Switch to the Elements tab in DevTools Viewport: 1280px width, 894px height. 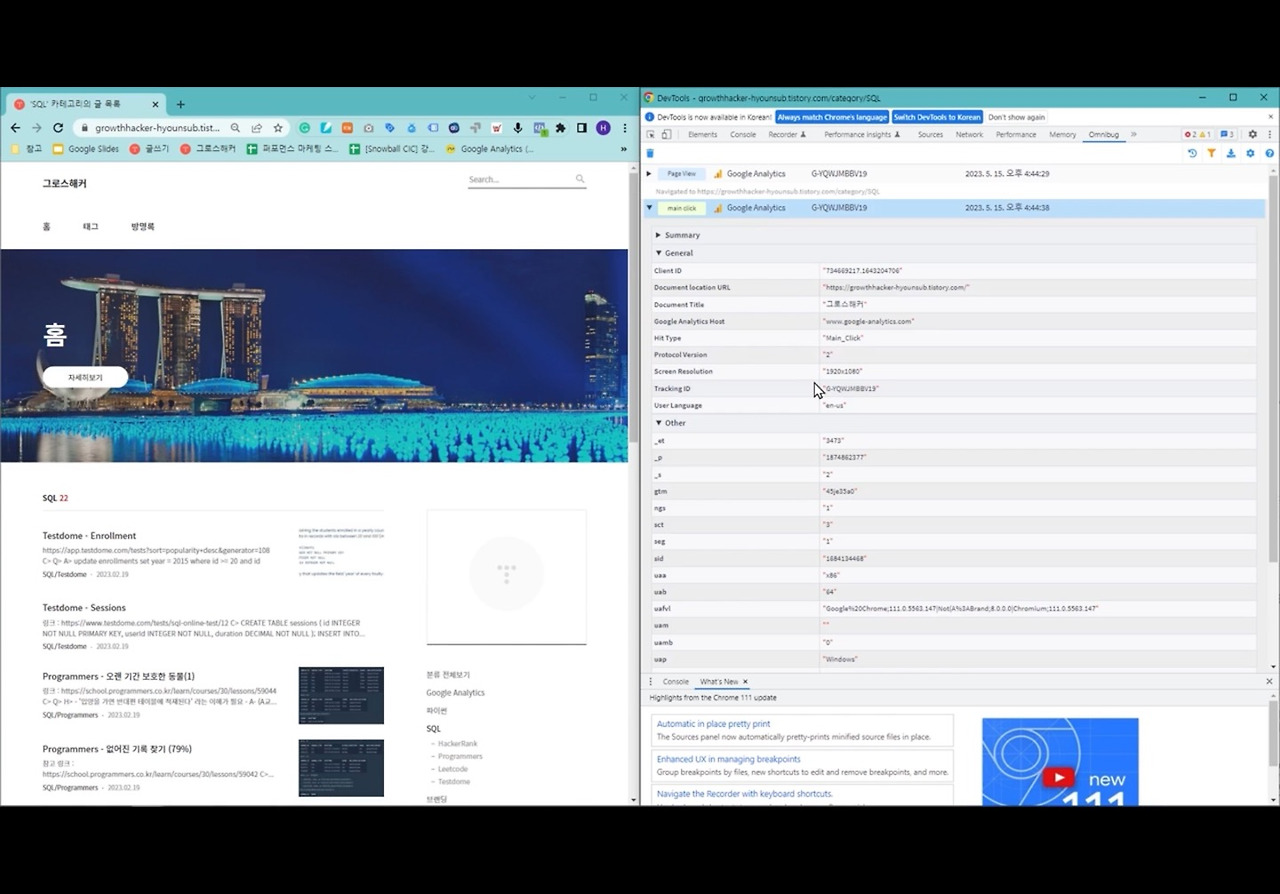point(702,134)
